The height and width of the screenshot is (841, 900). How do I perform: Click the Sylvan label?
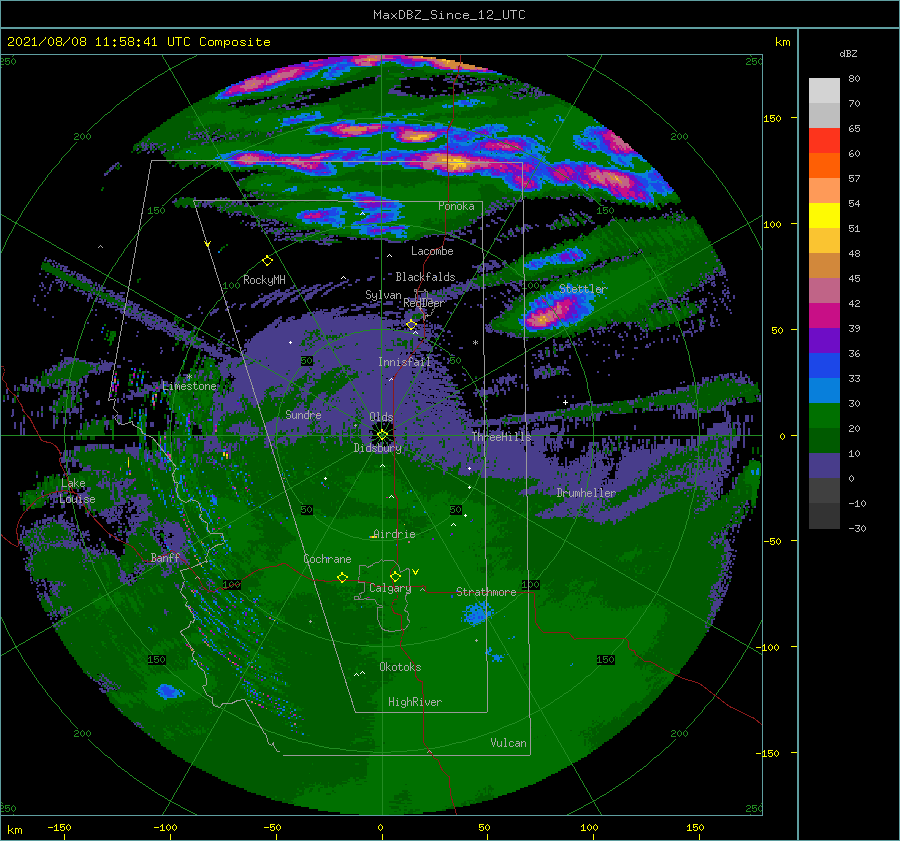[x=383, y=295]
